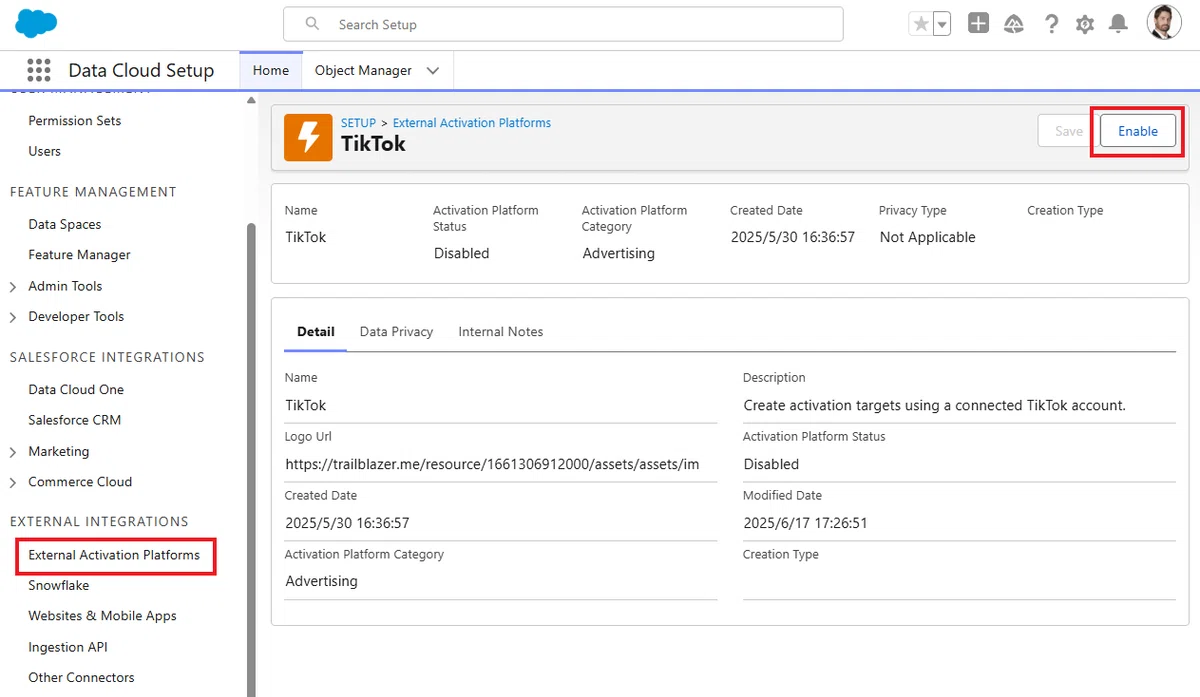Viewport: 1200px width, 697px height.
Task: Open Other Connectors in the sidebar
Action: pos(81,678)
